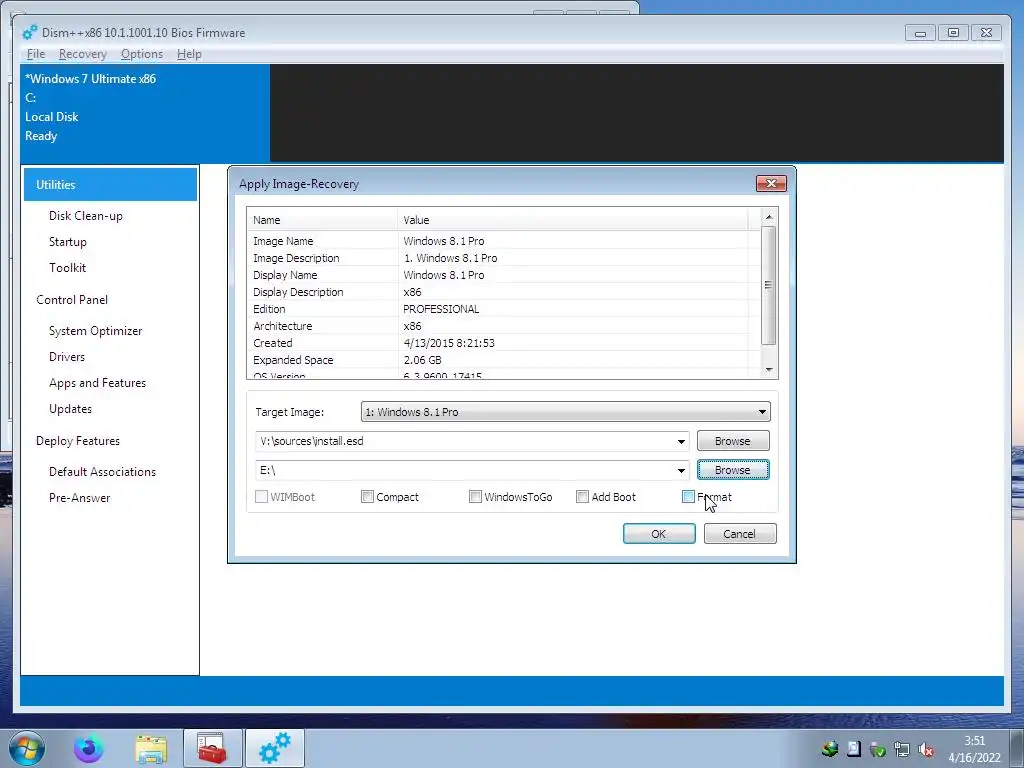Select the Windows 7 Ultimate x86 image tile
This screenshot has height=768, width=1024.
click(x=145, y=112)
